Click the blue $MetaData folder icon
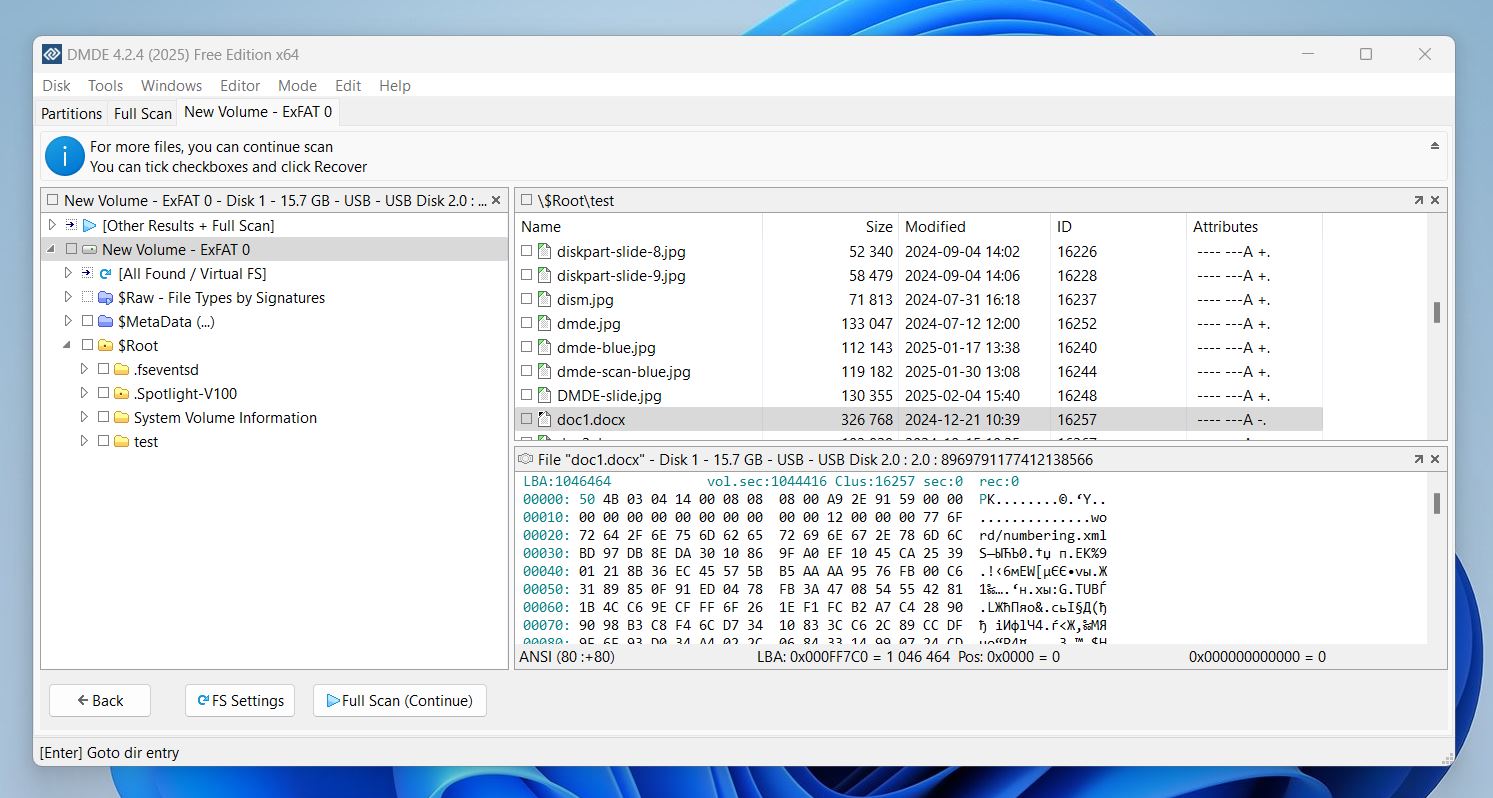The height and width of the screenshot is (798, 1493). click(105, 322)
